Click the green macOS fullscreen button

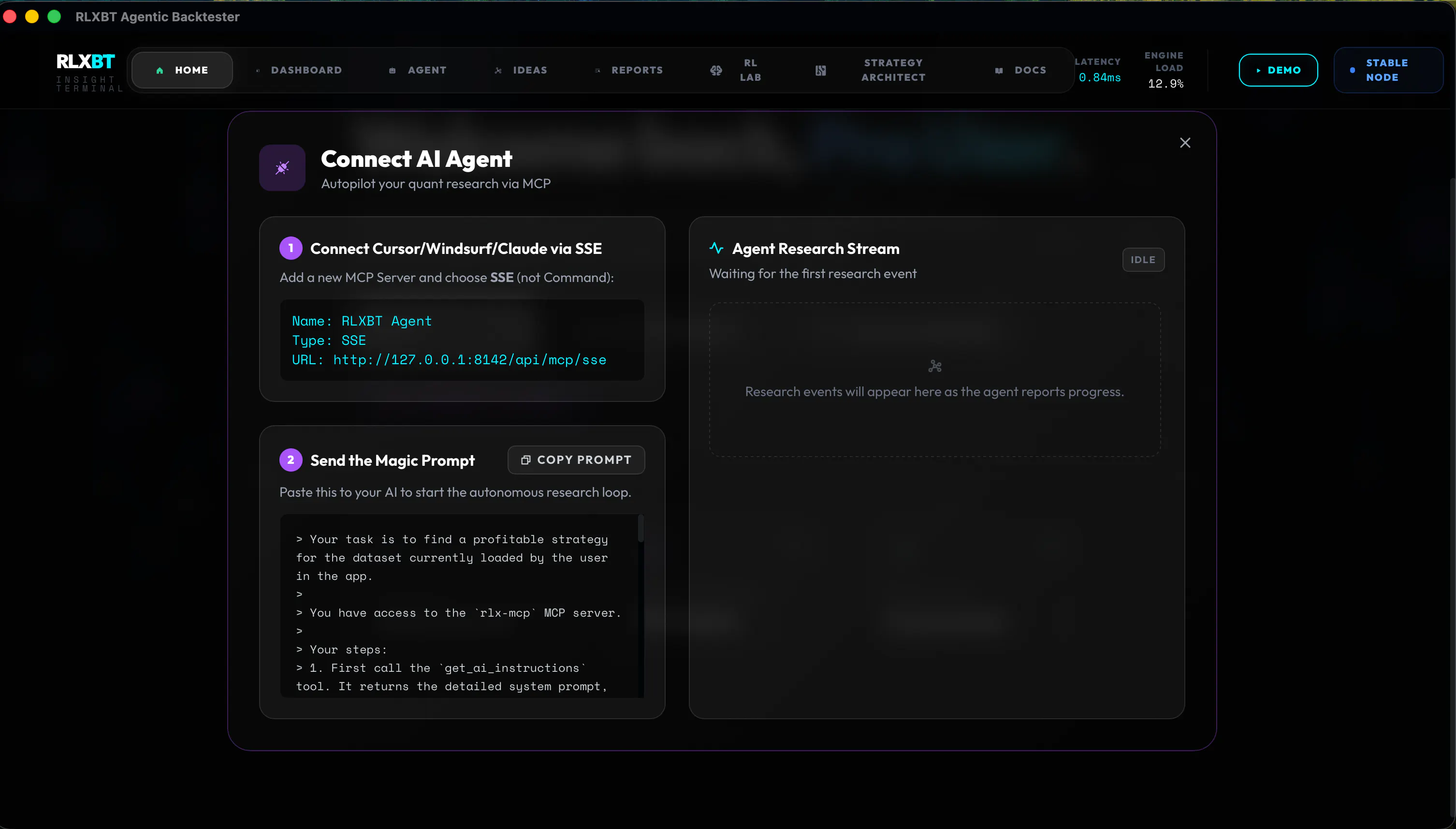[54, 16]
